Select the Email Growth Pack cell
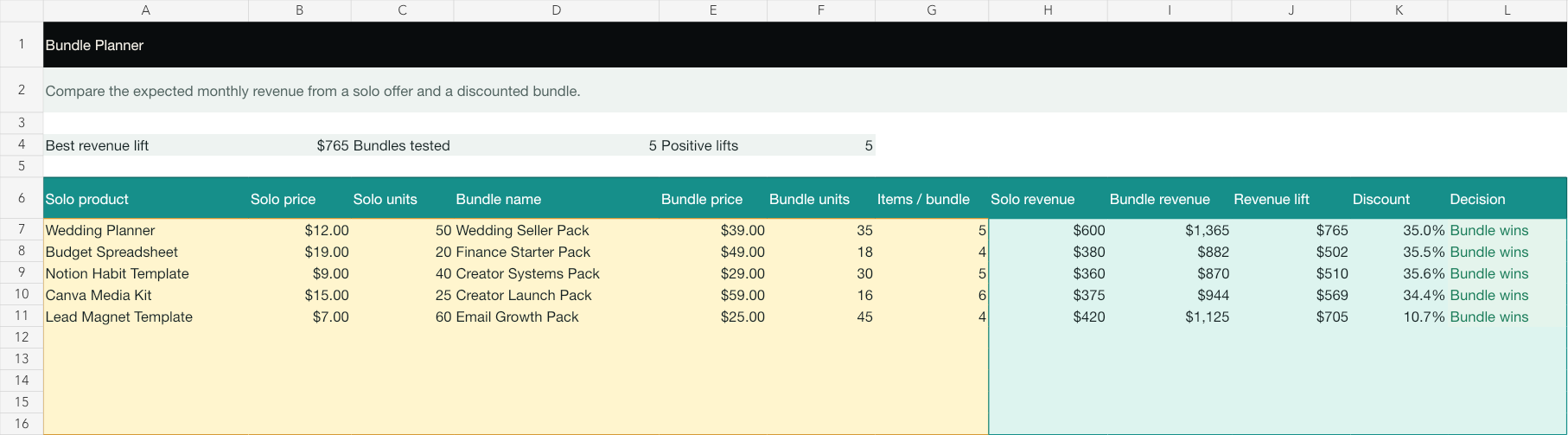Image resolution: width=1568 pixels, height=435 pixels. pyautogui.click(x=556, y=317)
